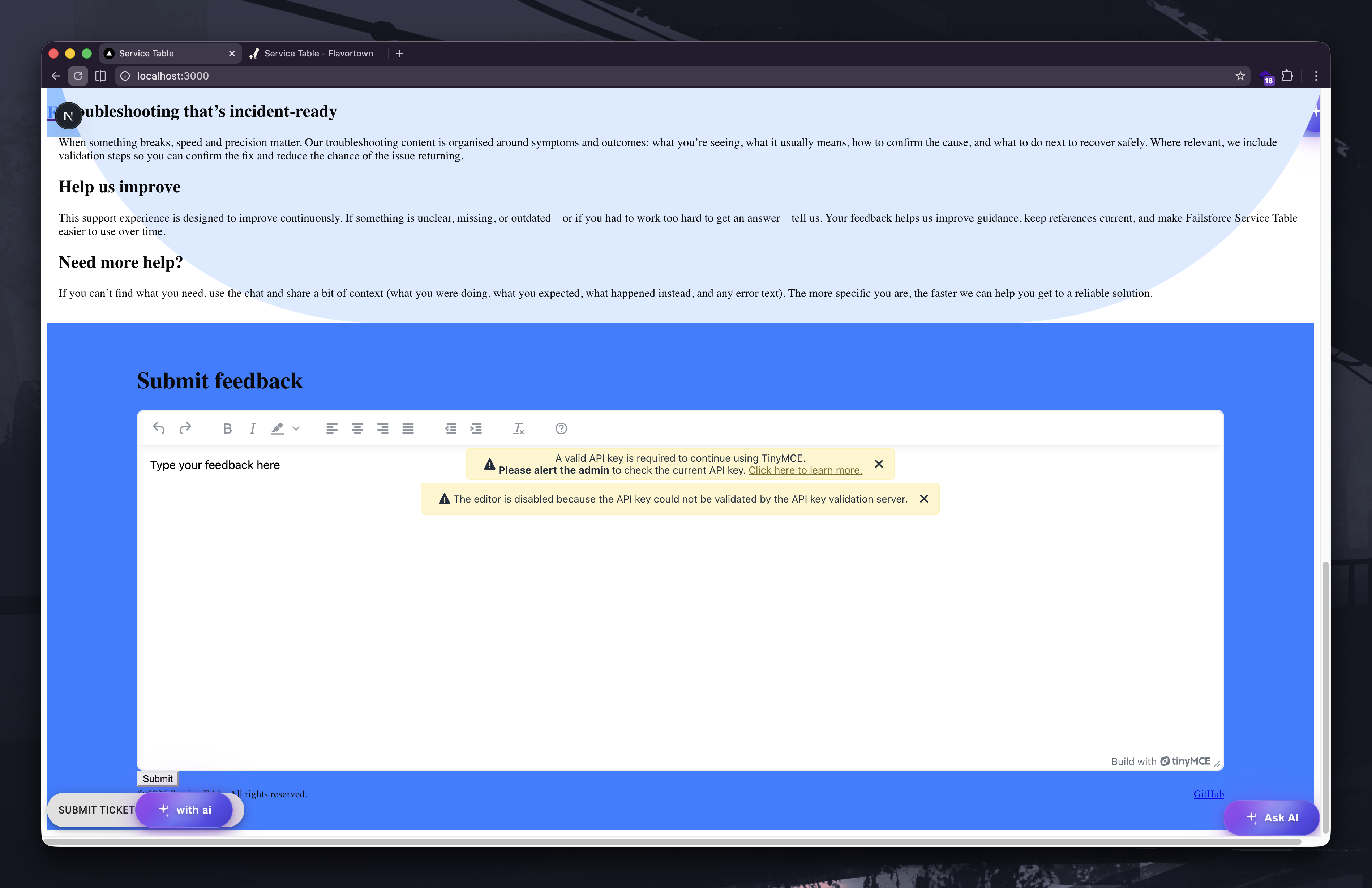1372x888 pixels.
Task: Click the undo icon in editor toolbar
Action: coord(159,428)
